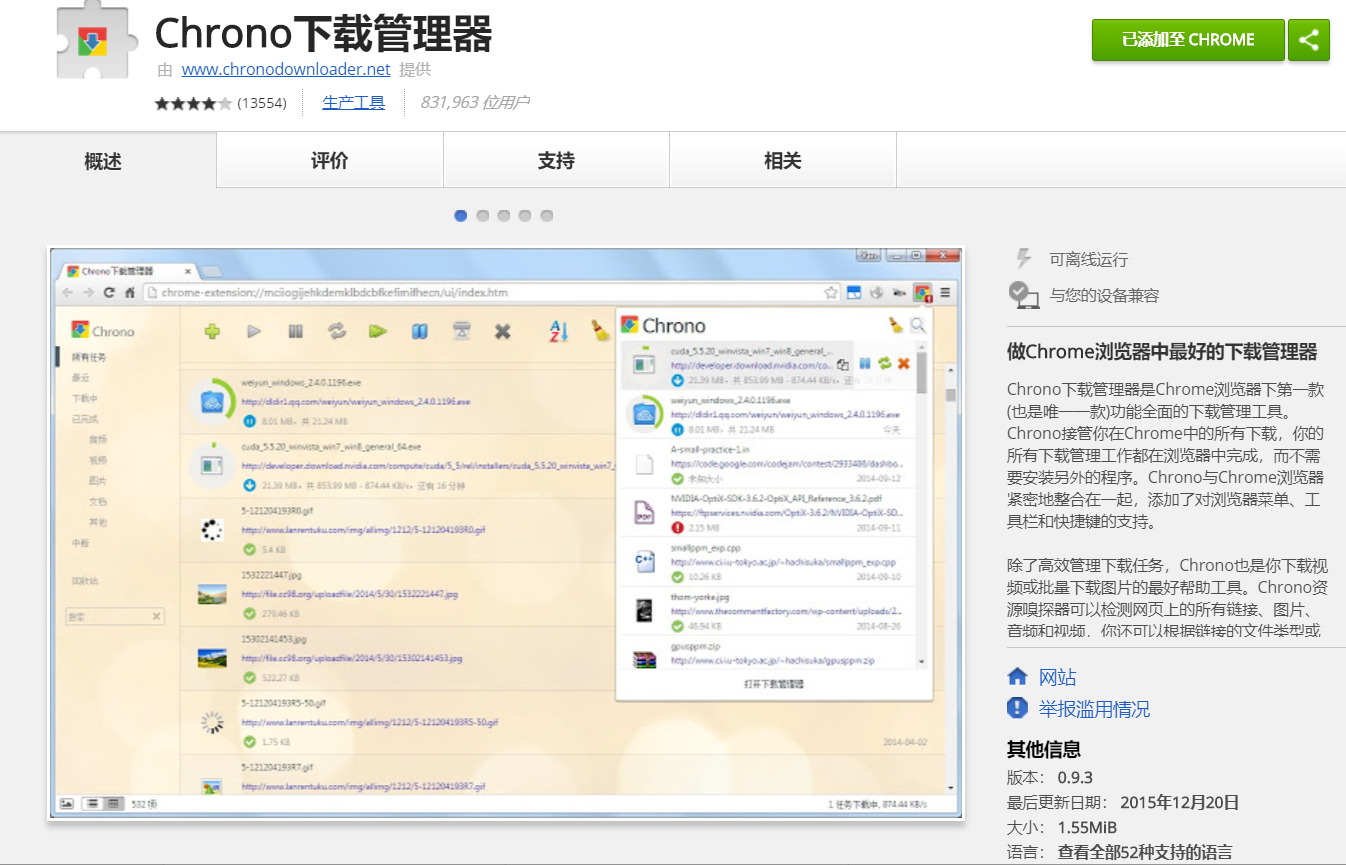Viewport: 1346px width, 865px height.
Task: Open the 网站 link
Action: point(1057,677)
